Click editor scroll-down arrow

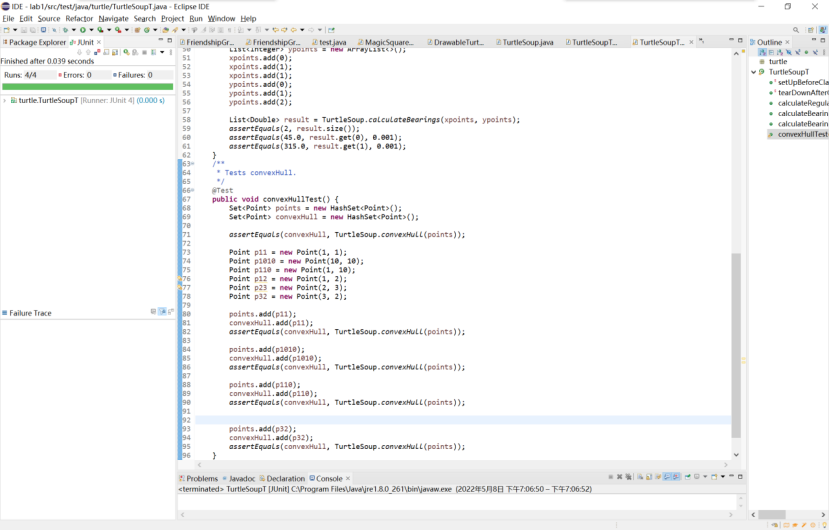(x=736, y=455)
